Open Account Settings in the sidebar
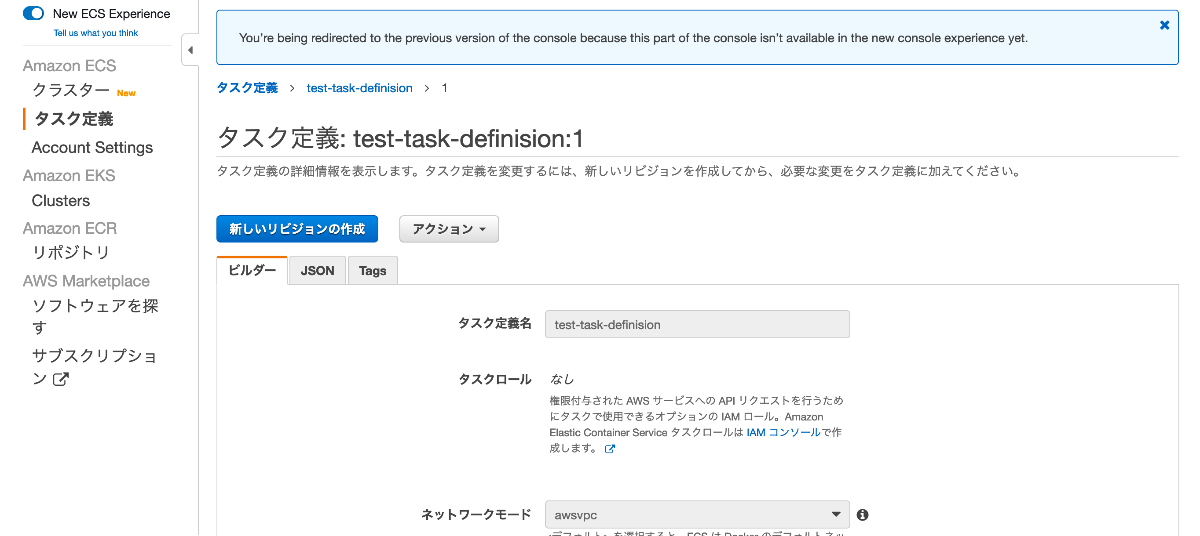This screenshot has width=1200, height=536. pyautogui.click(x=92, y=147)
